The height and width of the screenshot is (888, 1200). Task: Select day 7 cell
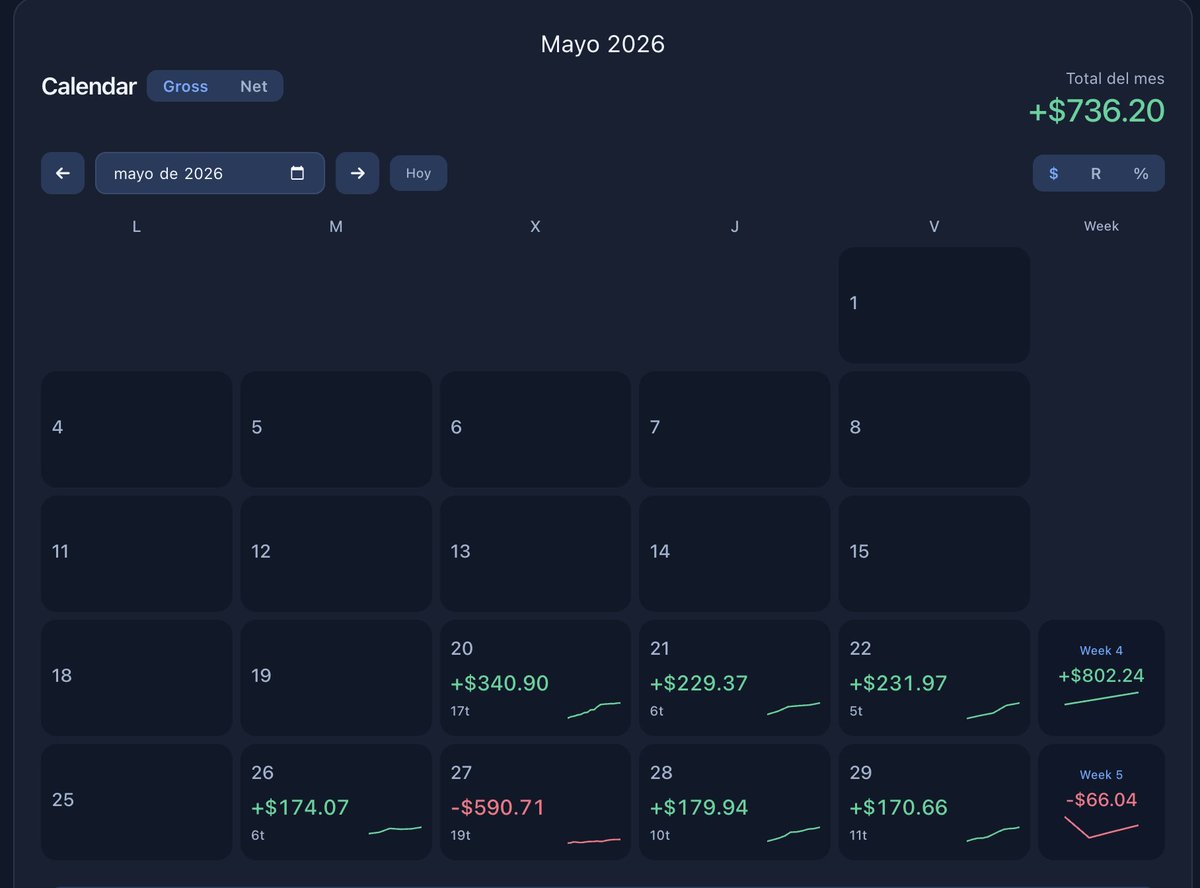click(735, 429)
